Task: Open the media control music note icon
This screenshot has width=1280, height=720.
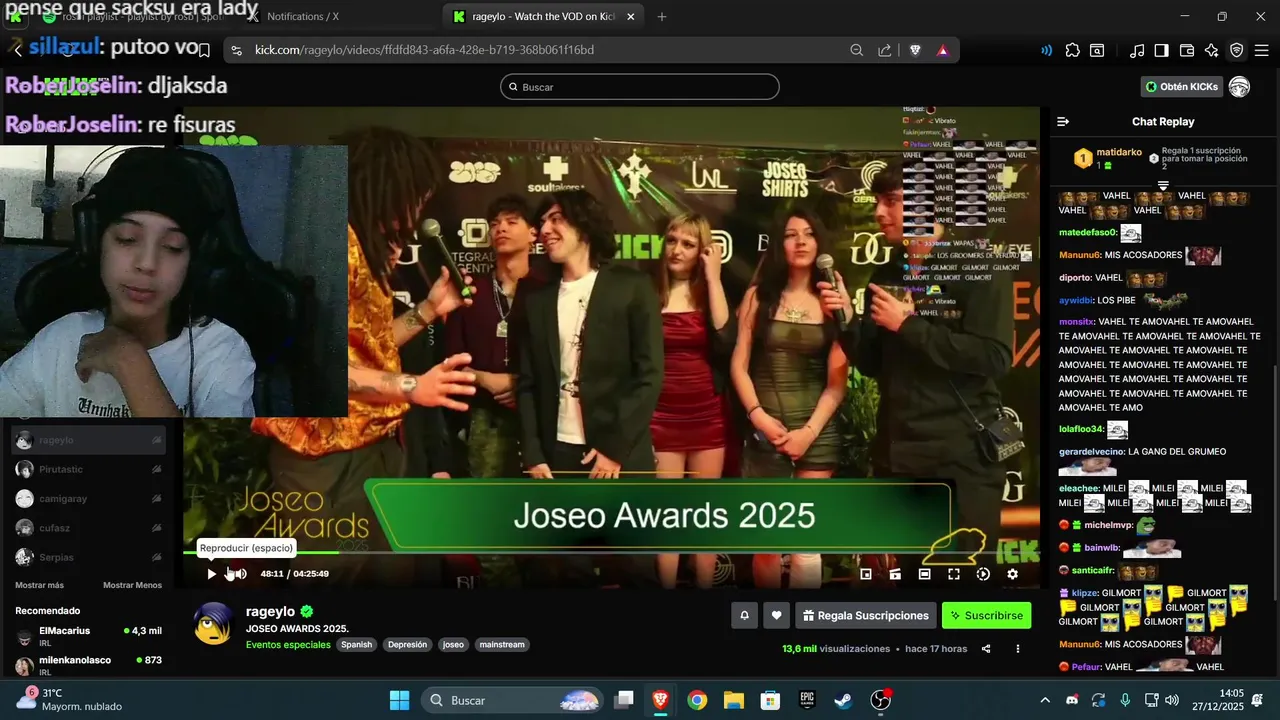Action: 1137,50
